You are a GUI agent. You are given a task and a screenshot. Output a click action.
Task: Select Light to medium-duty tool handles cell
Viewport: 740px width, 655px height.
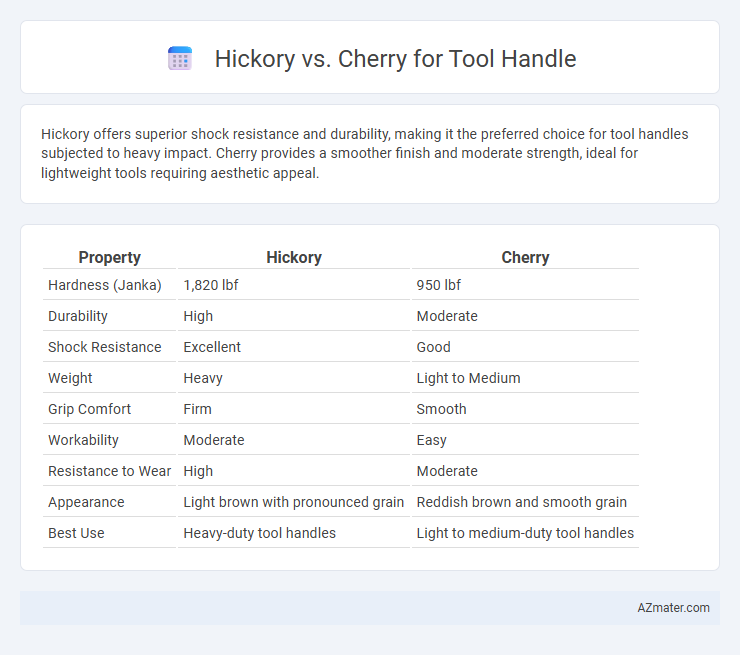pos(525,533)
